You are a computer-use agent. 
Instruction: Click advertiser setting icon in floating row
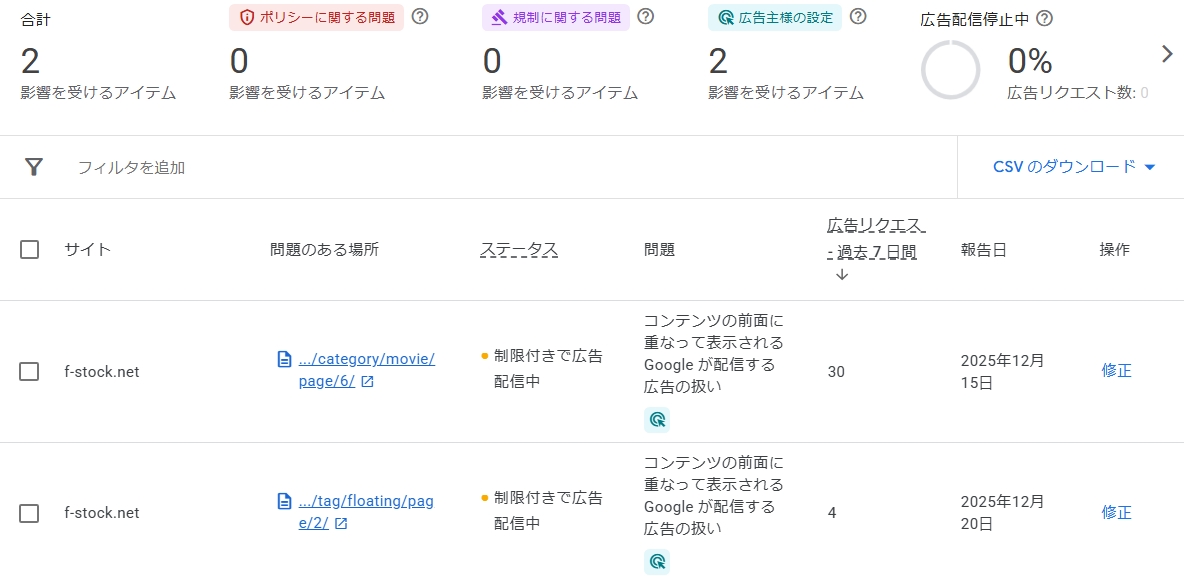657,561
